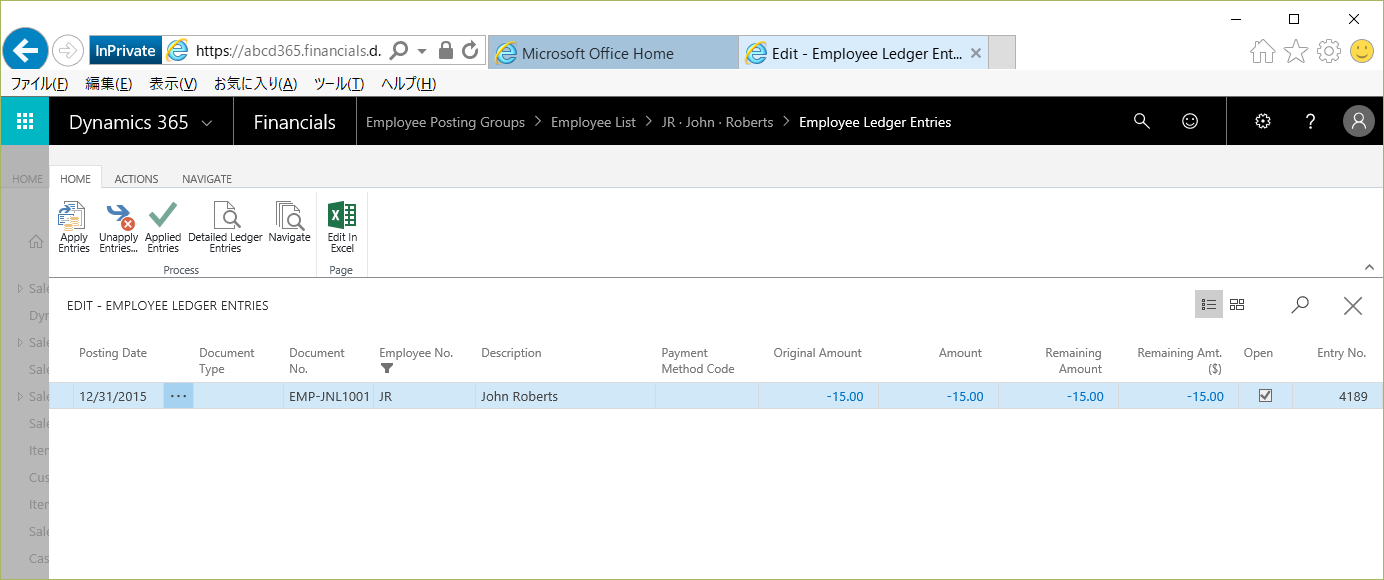Open the help question mark
Viewport: 1384px width, 580px height.
pos(1311,121)
